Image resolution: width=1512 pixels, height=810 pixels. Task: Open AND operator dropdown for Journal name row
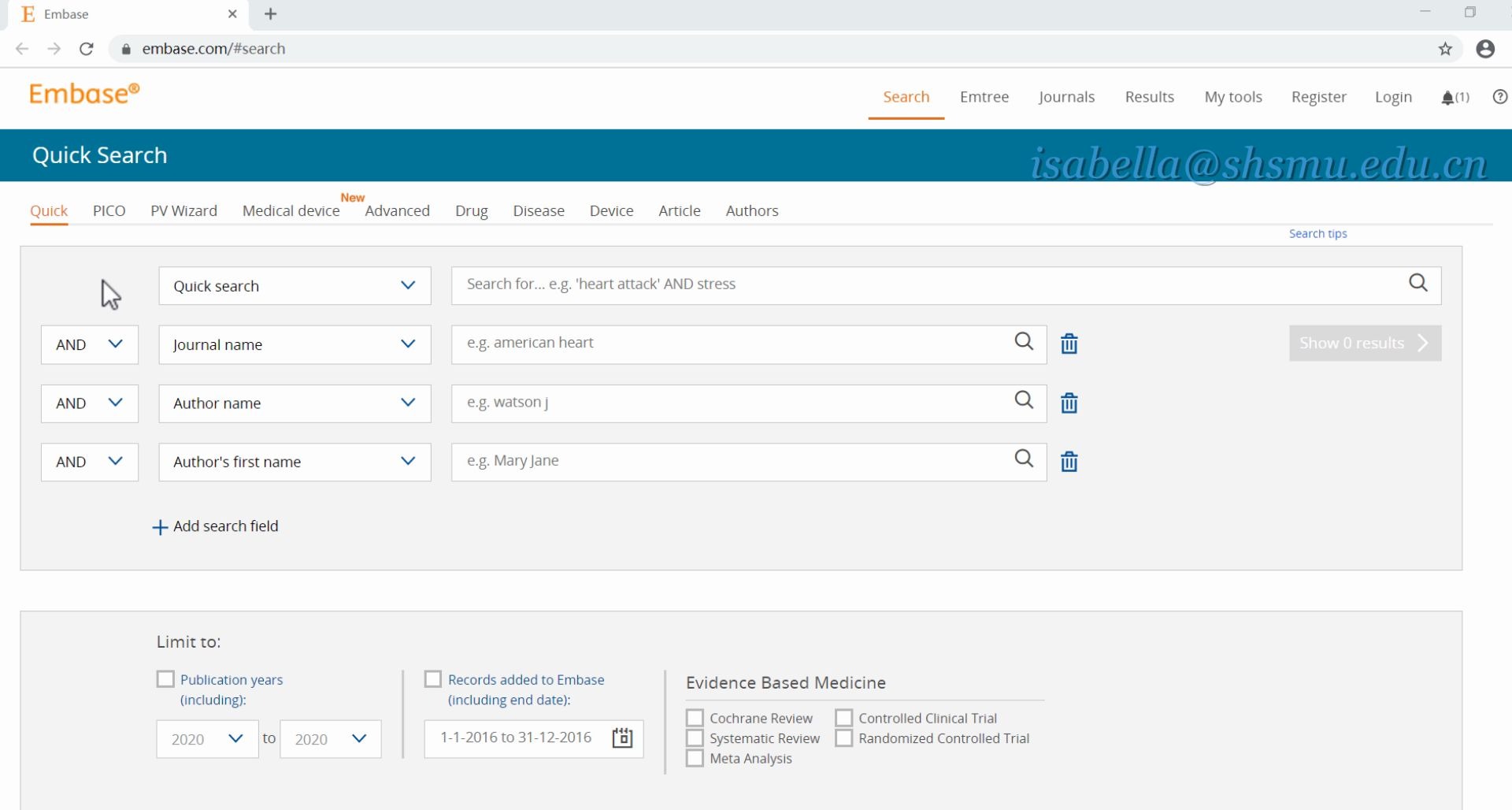[90, 344]
